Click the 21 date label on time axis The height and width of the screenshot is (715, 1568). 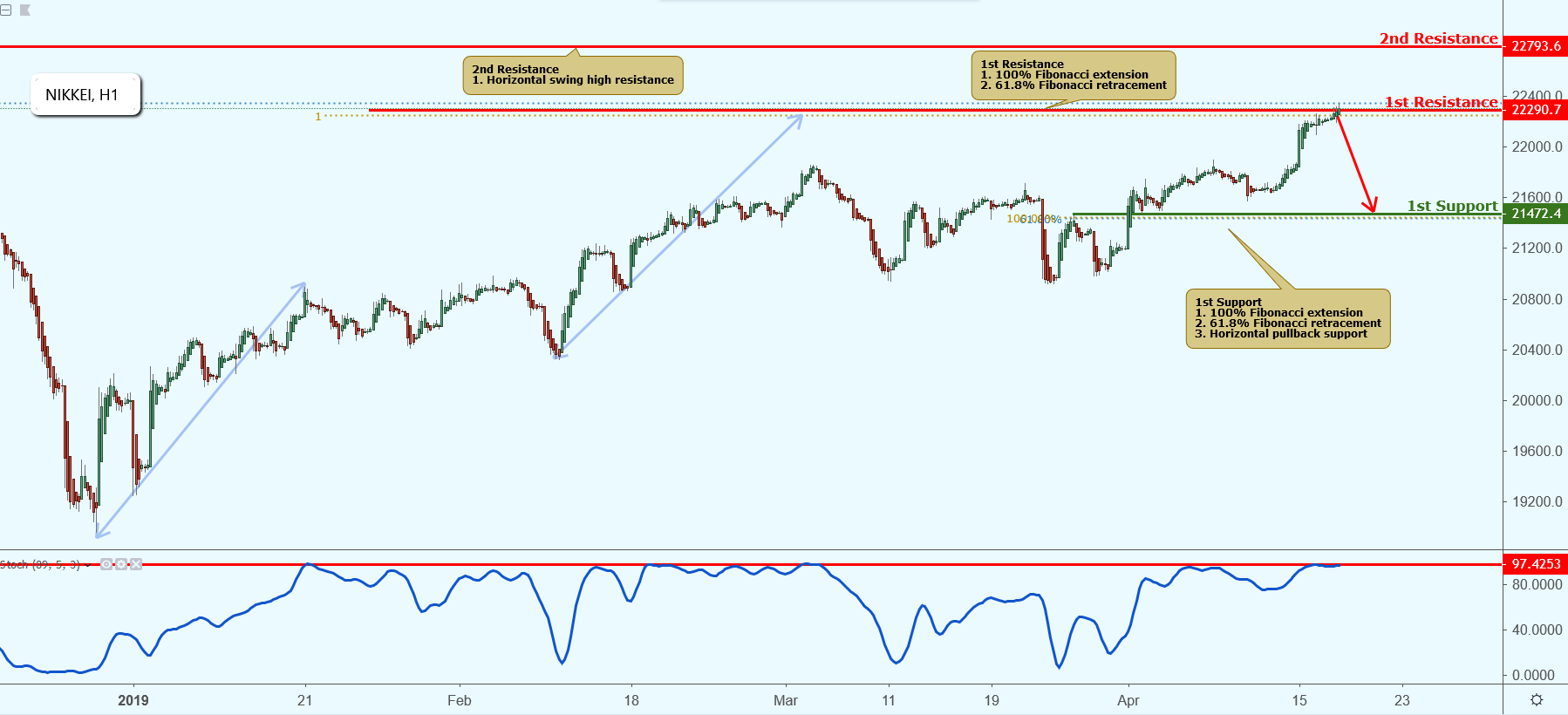point(304,700)
